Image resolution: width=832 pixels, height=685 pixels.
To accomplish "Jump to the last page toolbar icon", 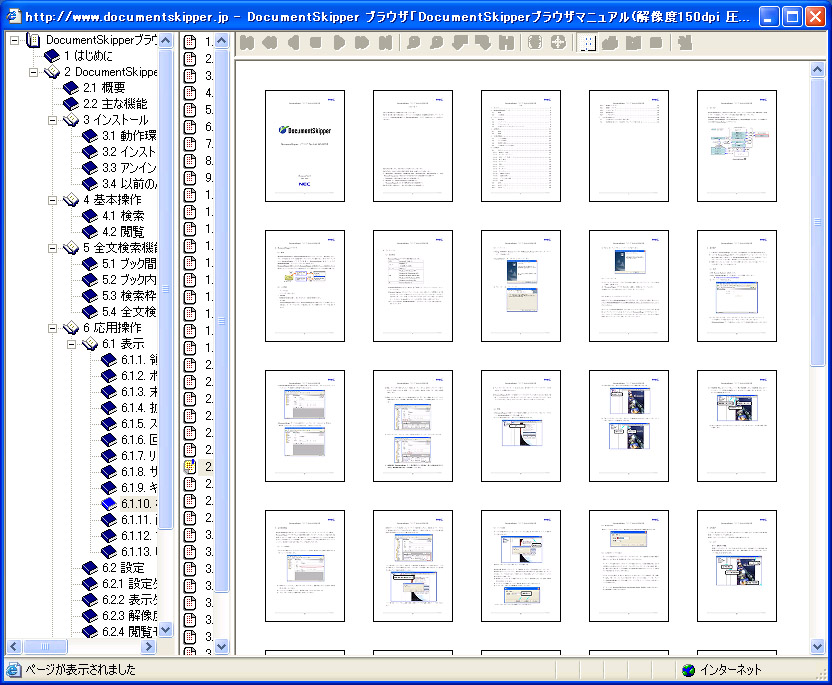I will (386, 42).
